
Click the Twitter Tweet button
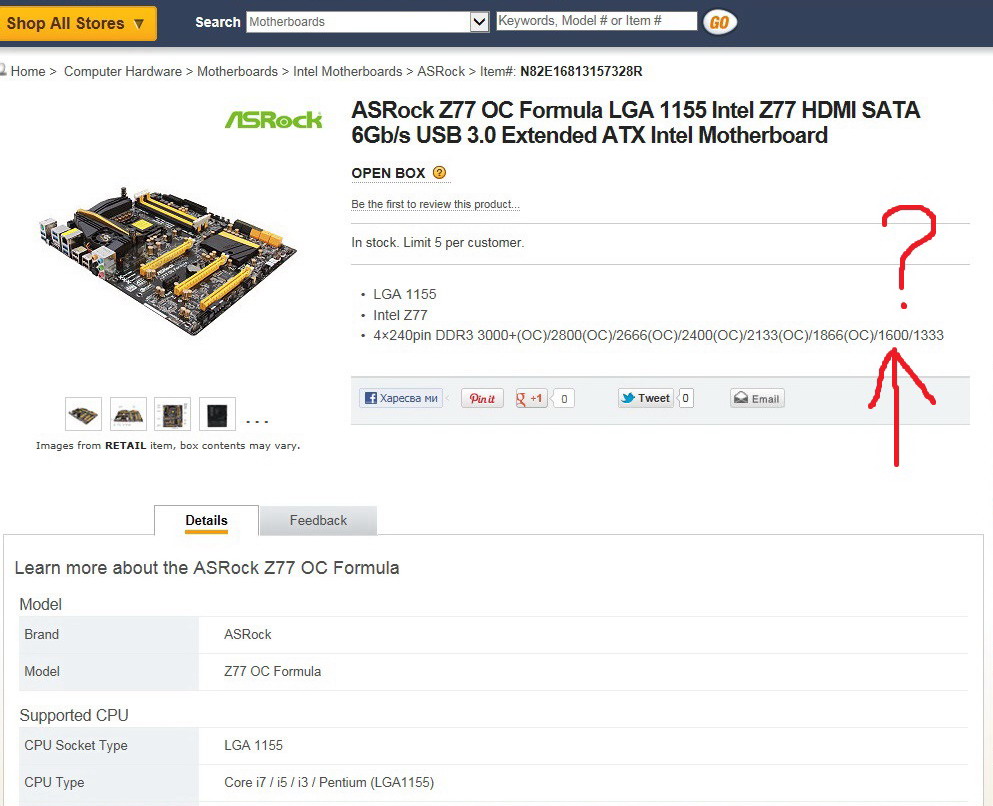pyautogui.click(x=645, y=398)
